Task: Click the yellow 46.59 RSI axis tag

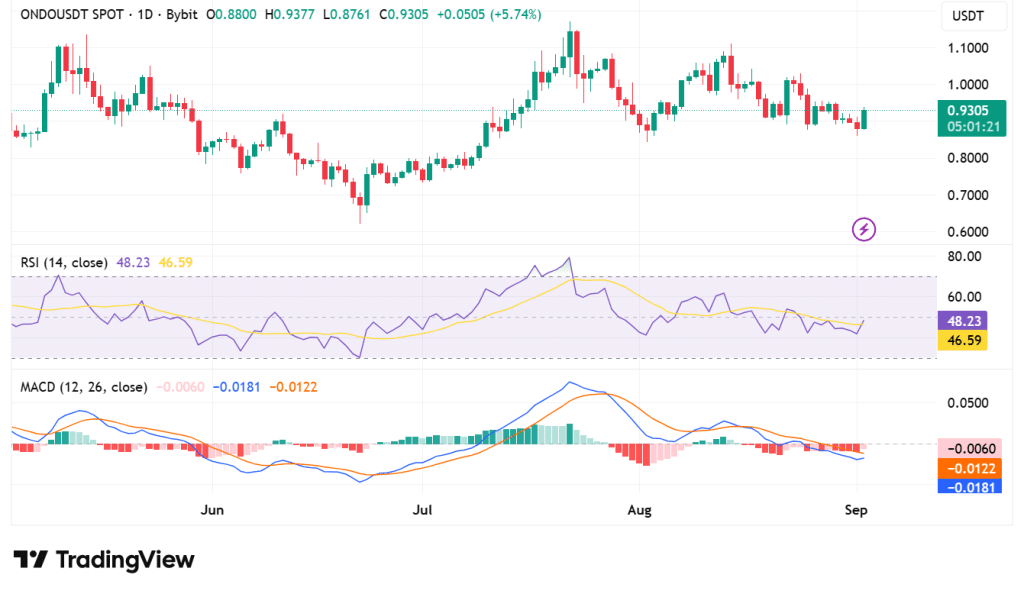Action: (967, 341)
